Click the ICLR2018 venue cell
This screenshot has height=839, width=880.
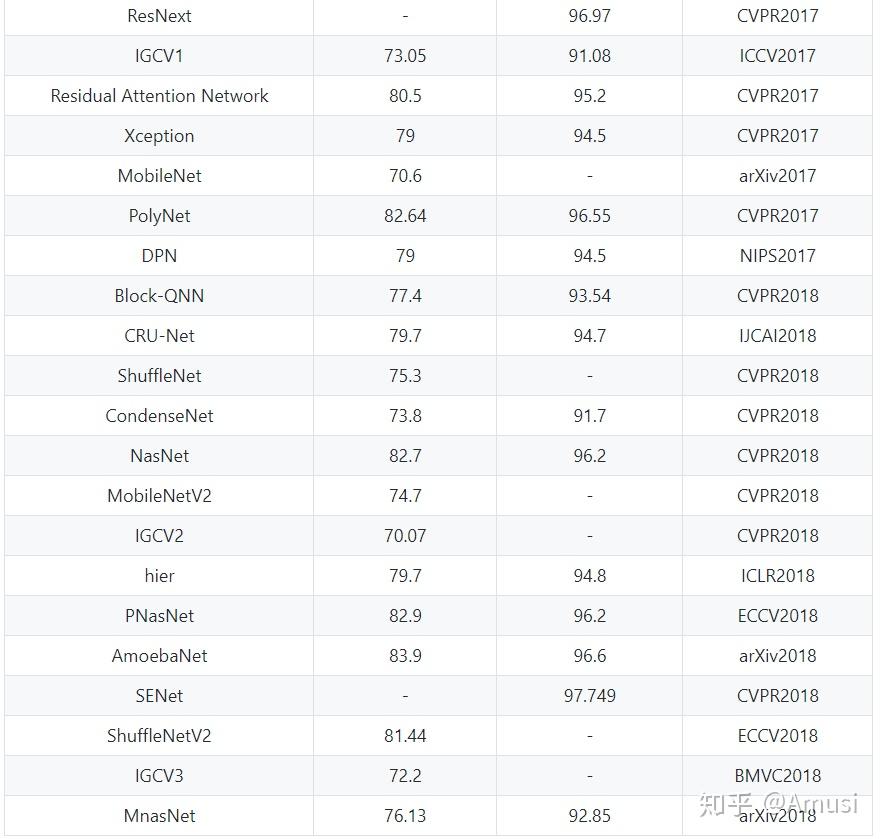pyautogui.click(x=777, y=576)
